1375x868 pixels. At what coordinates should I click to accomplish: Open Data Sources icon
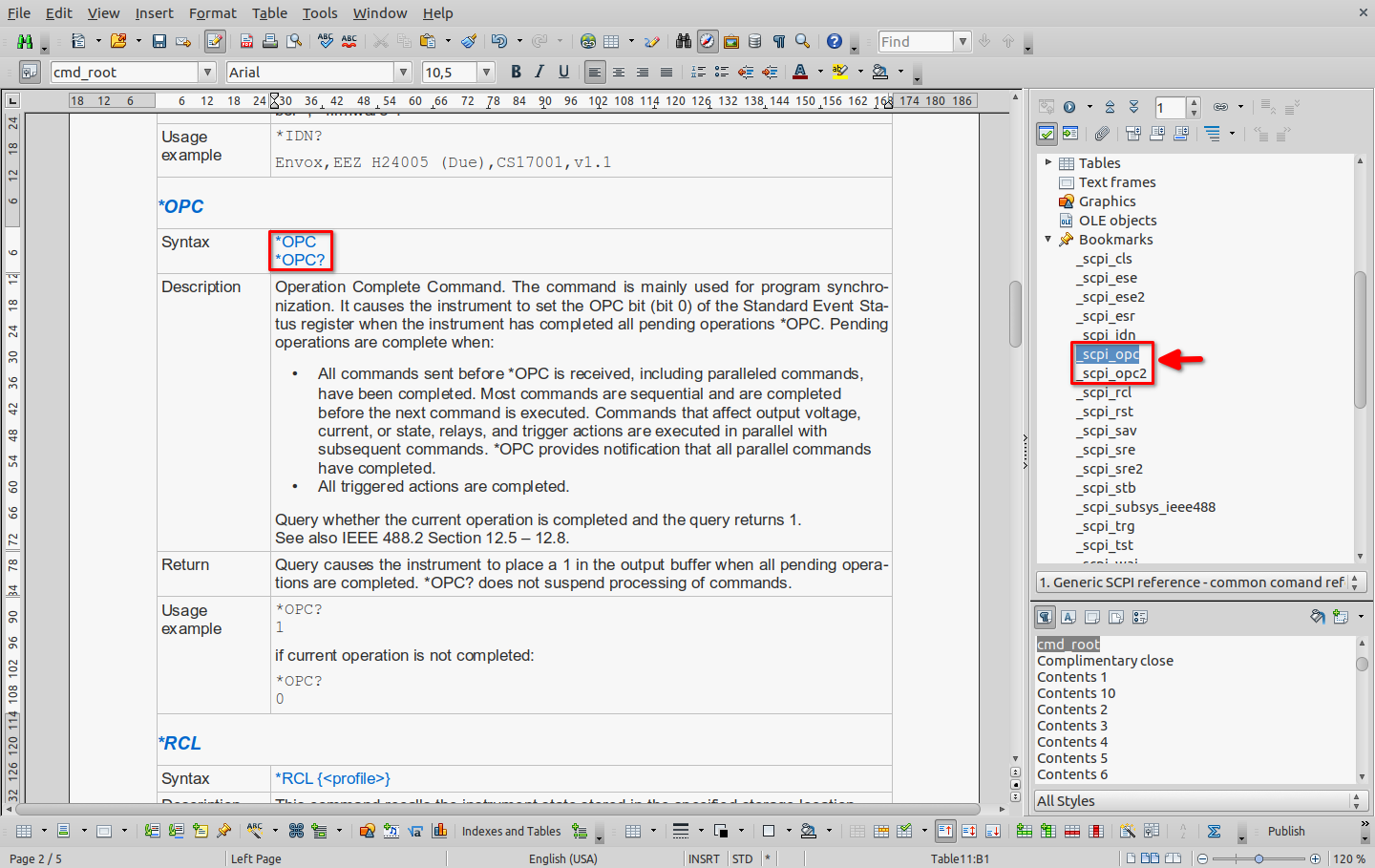click(755, 41)
